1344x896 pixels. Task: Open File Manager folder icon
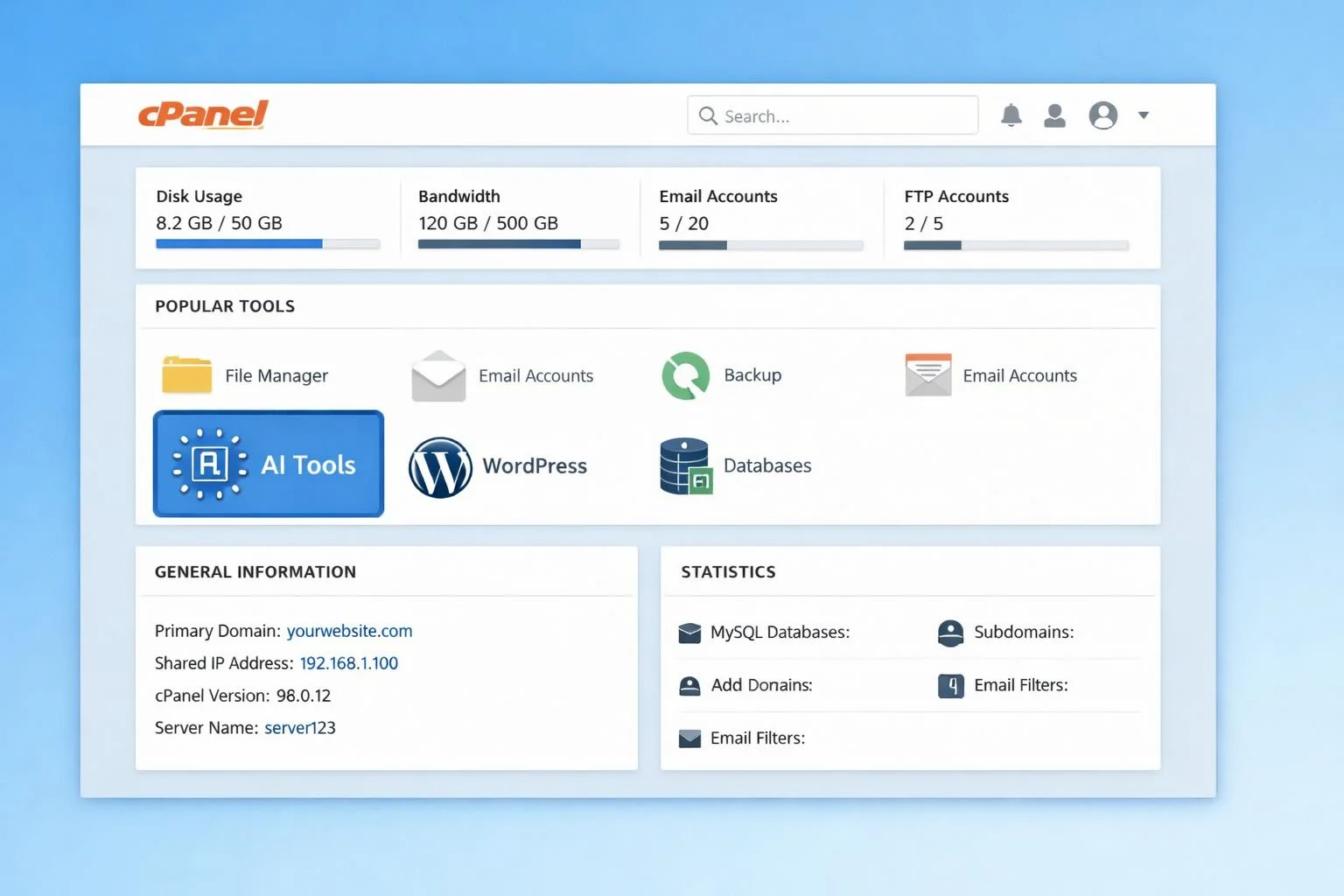(x=187, y=374)
